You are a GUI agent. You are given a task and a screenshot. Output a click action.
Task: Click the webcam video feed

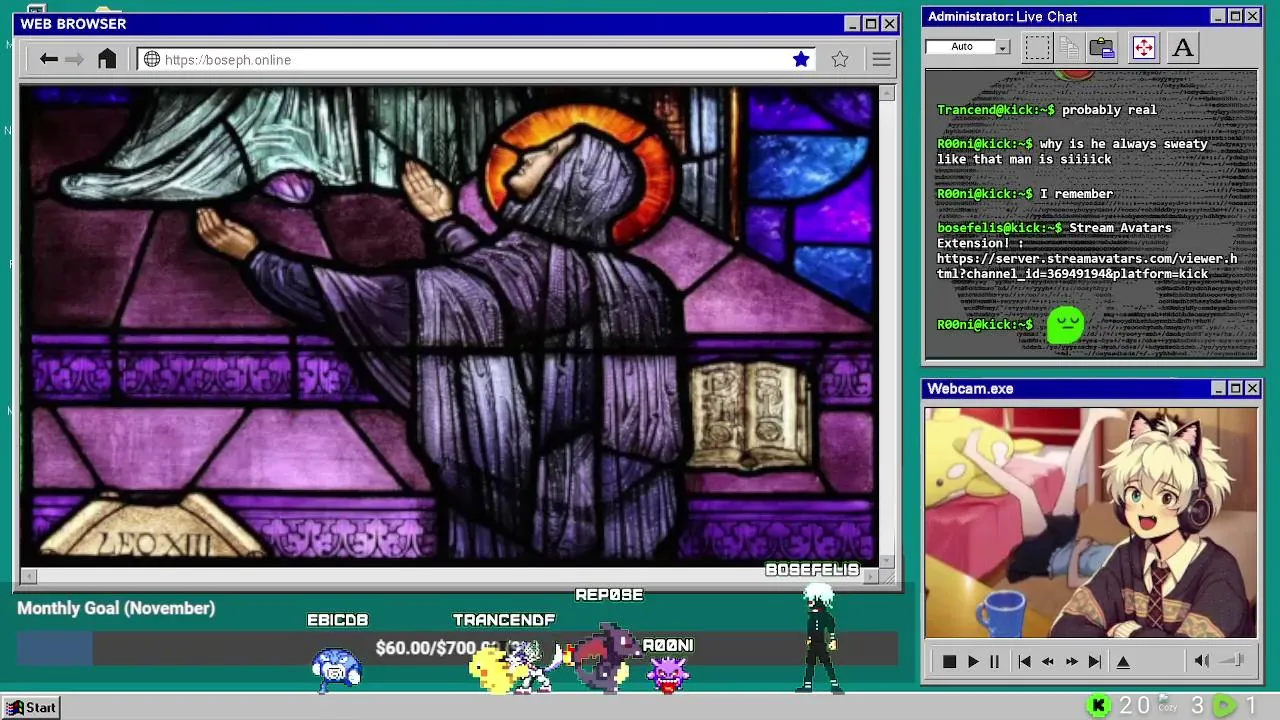[x=1090, y=522]
